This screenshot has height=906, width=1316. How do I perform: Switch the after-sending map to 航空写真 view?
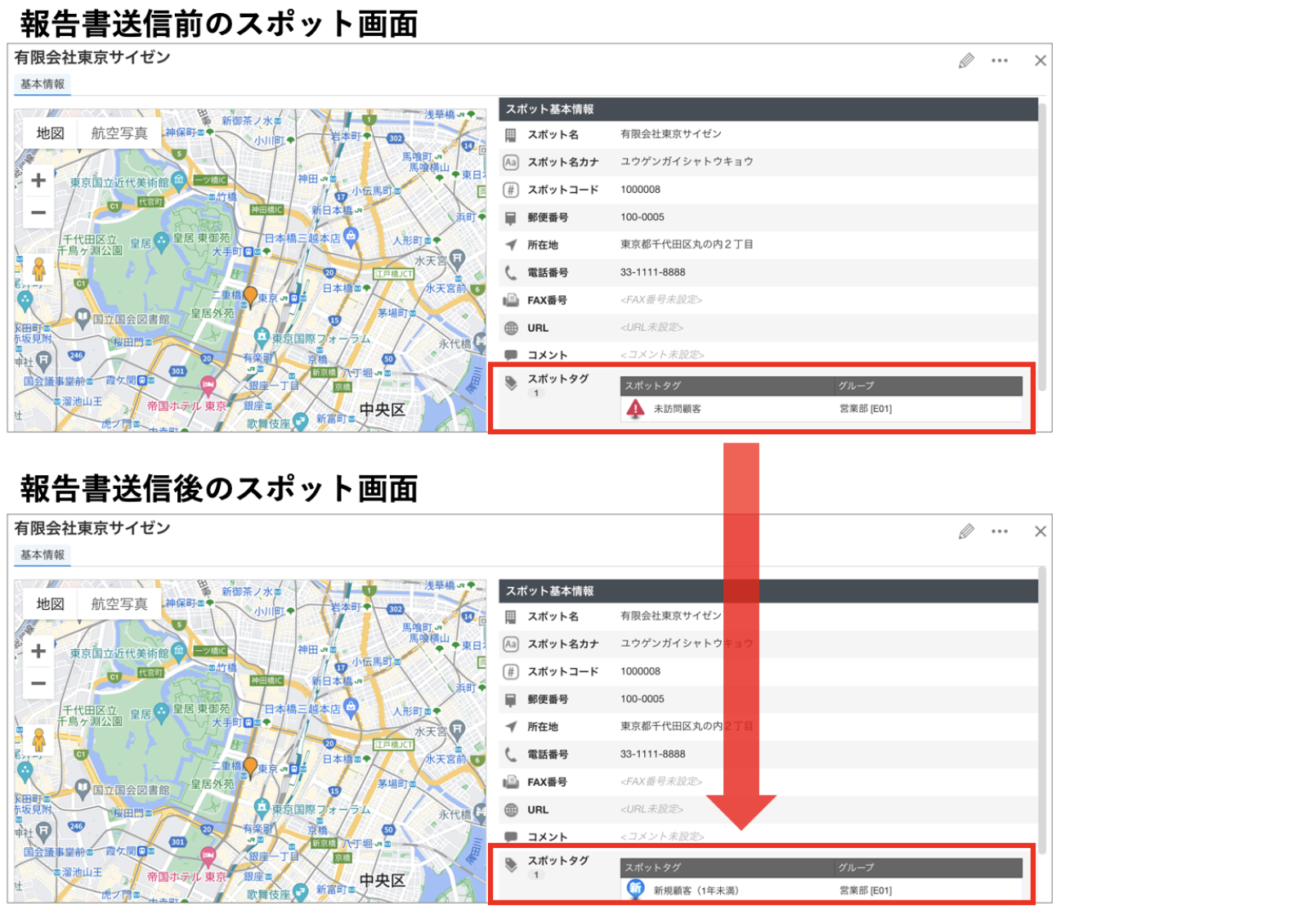[x=119, y=604]
